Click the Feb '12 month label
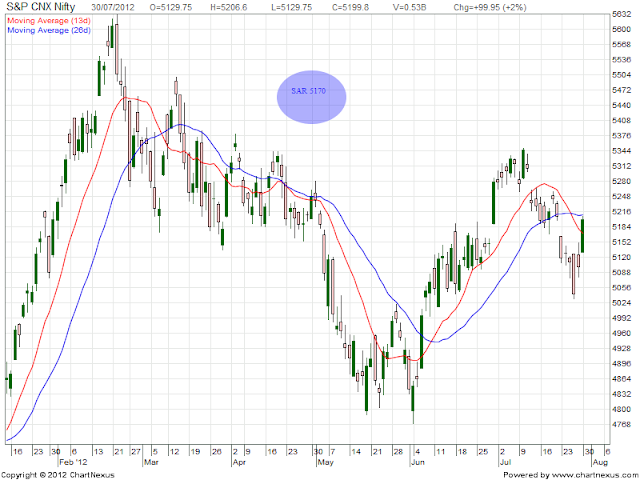This screenshot has height=480, width=640. 73,462
